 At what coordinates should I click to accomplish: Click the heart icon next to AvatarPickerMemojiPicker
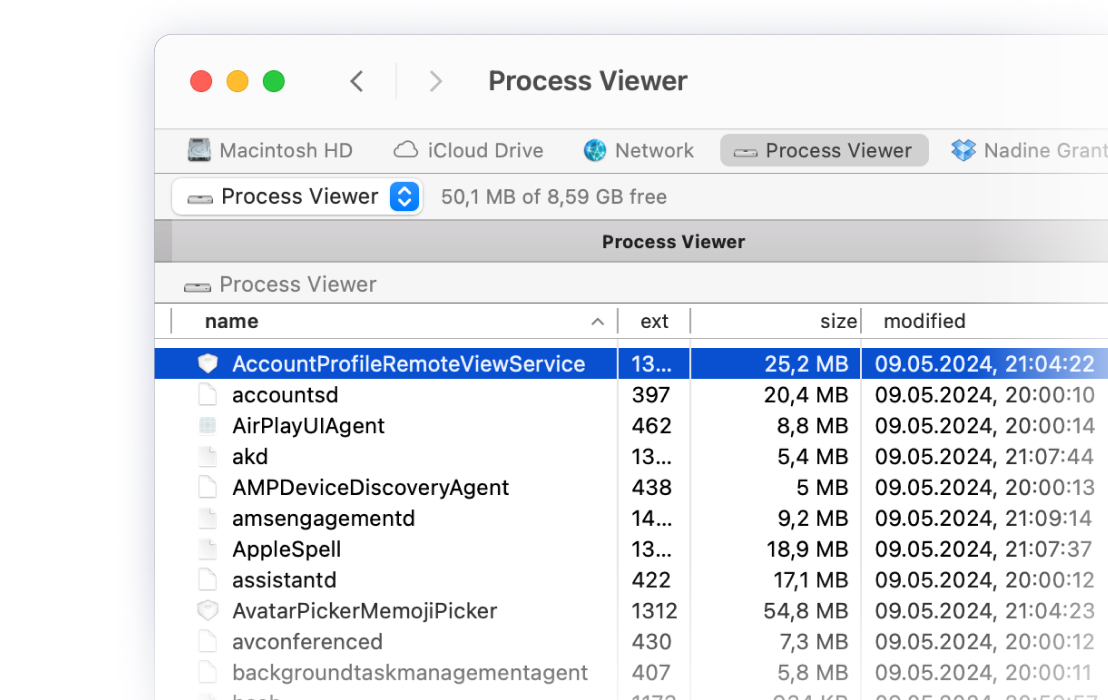pyautogui.click(x=207, y=610)
